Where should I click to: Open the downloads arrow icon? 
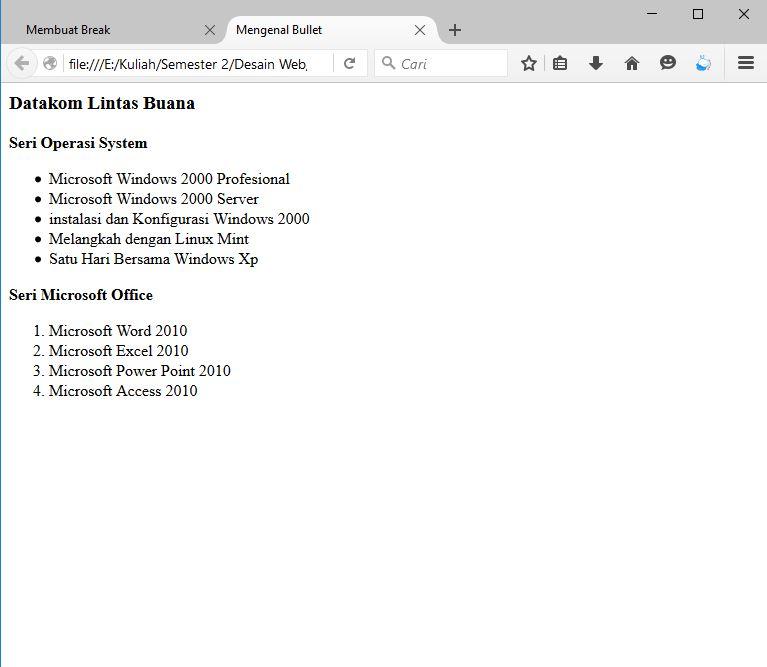(x=596, y=64)
